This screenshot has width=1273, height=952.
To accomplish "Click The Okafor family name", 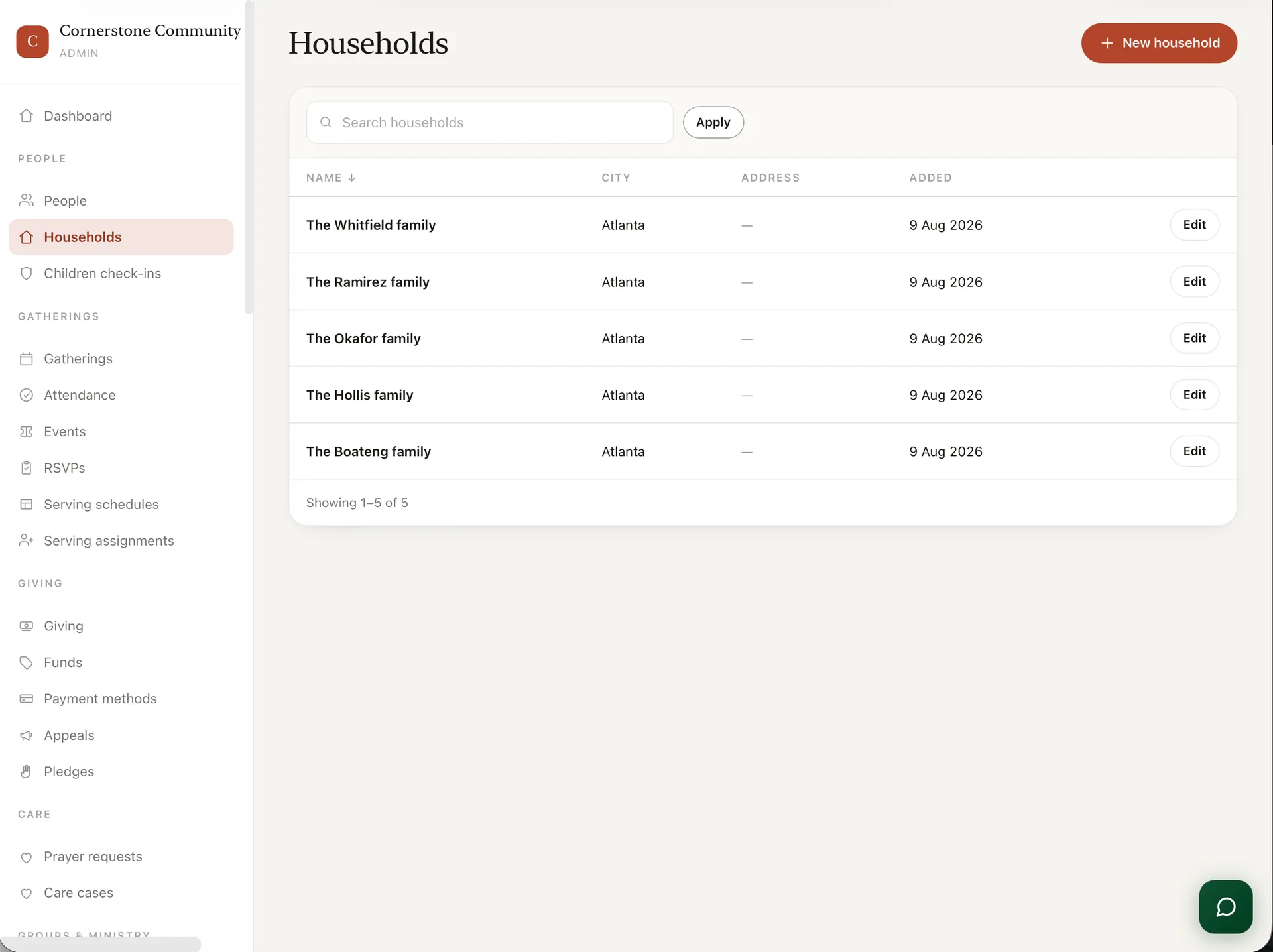I will point(363,339).
